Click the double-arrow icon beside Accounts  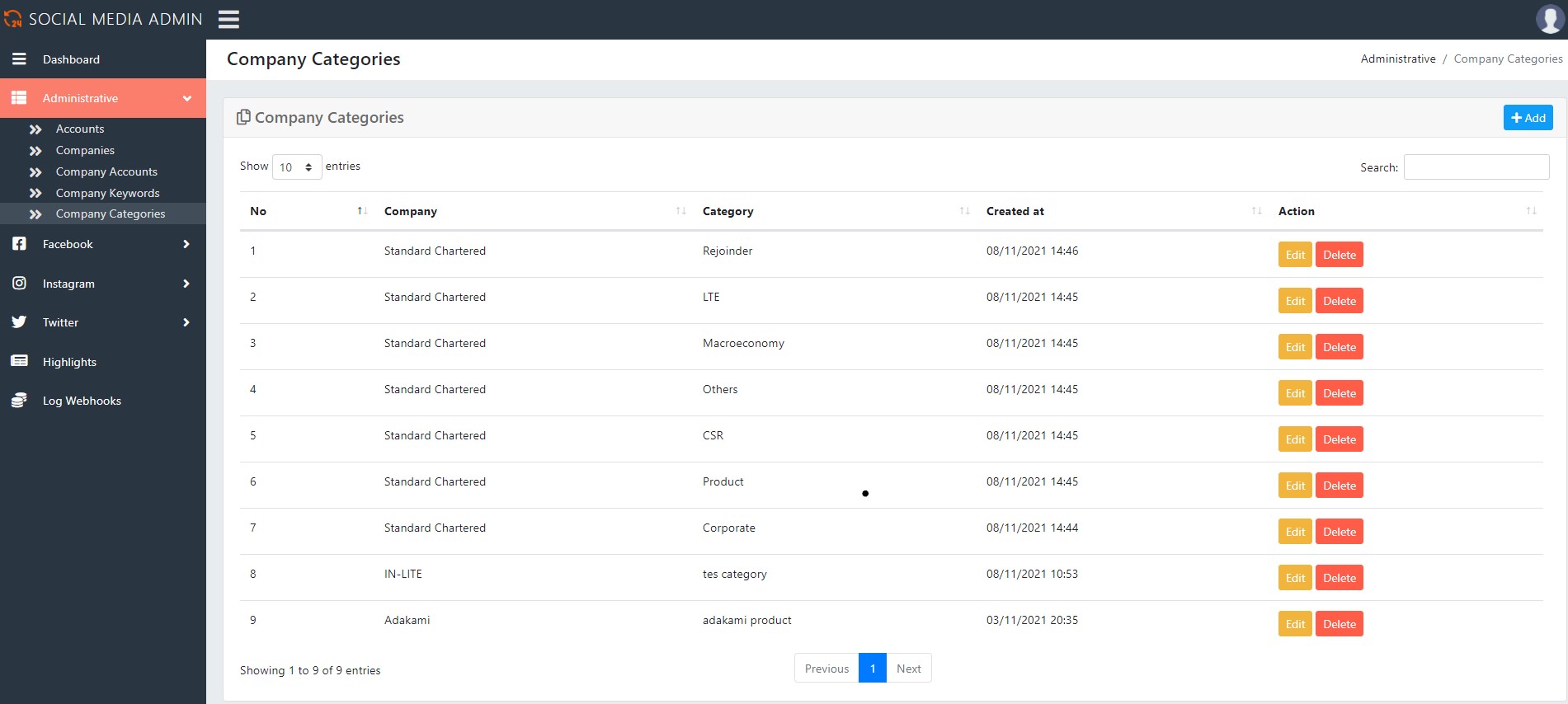[x=35, y=129]
